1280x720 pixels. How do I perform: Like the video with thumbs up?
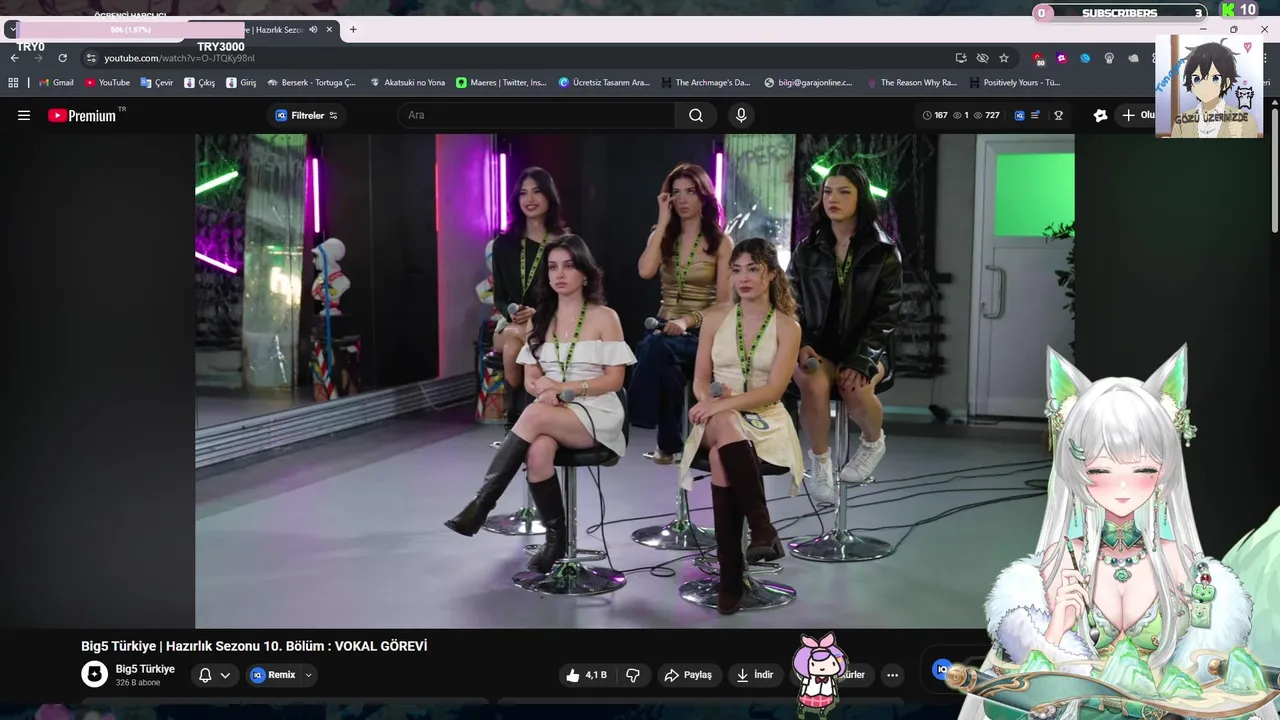(586, 675)
